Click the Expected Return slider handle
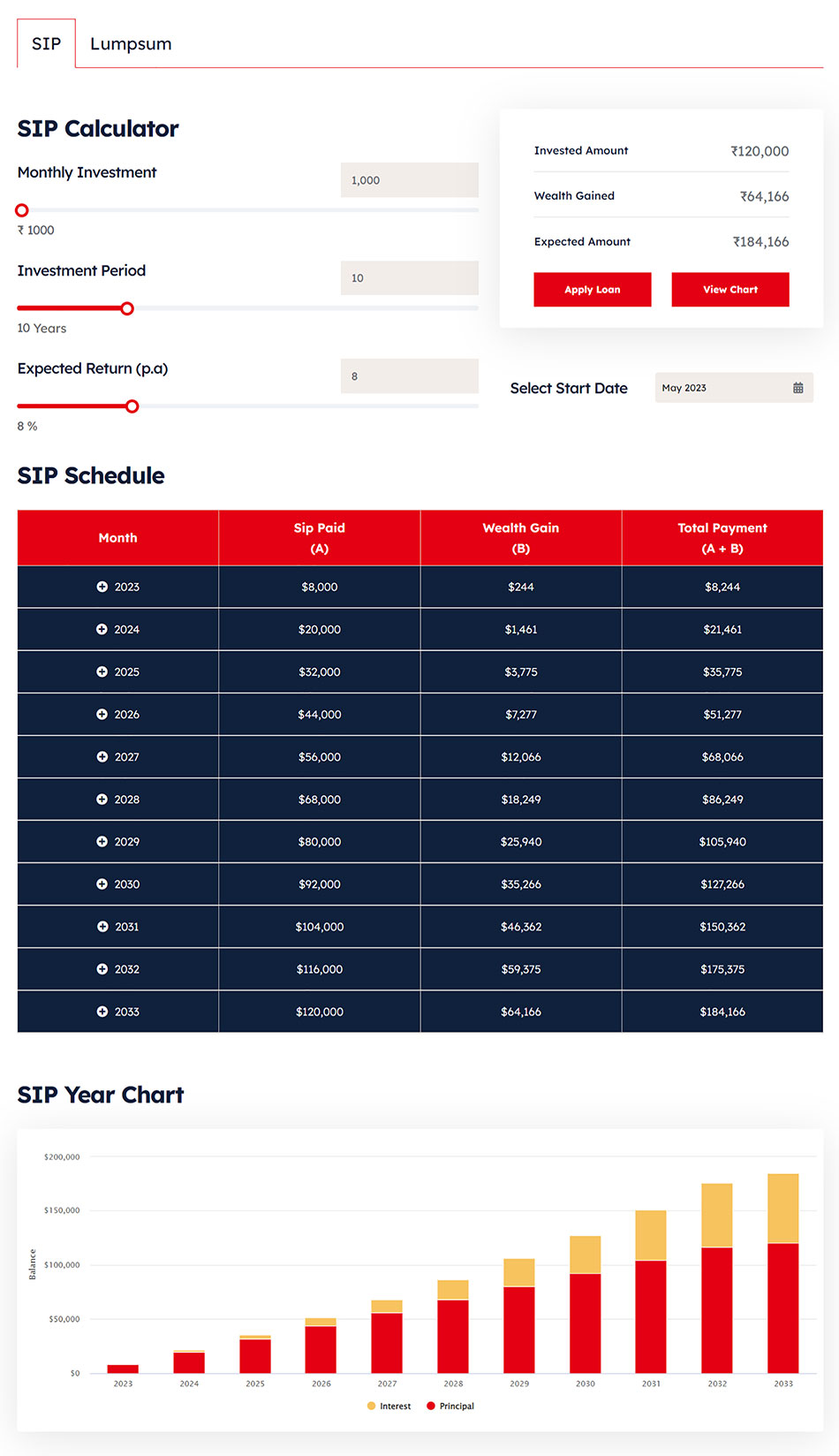Viewport: 839px width, 1456px height. [132, 406]
